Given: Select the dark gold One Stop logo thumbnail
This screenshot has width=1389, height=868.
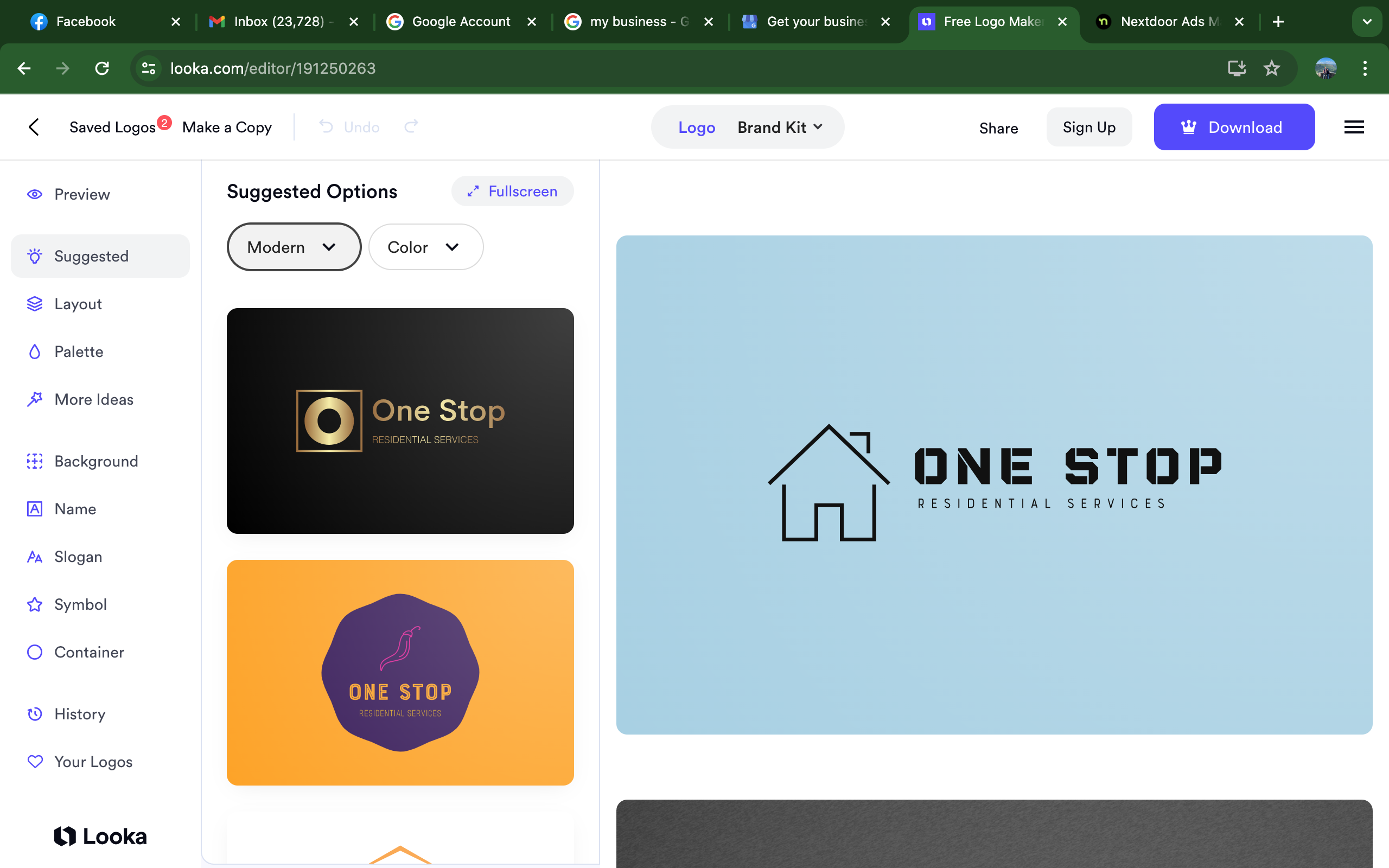Looking at the screenshot, I should click(400, 420).
